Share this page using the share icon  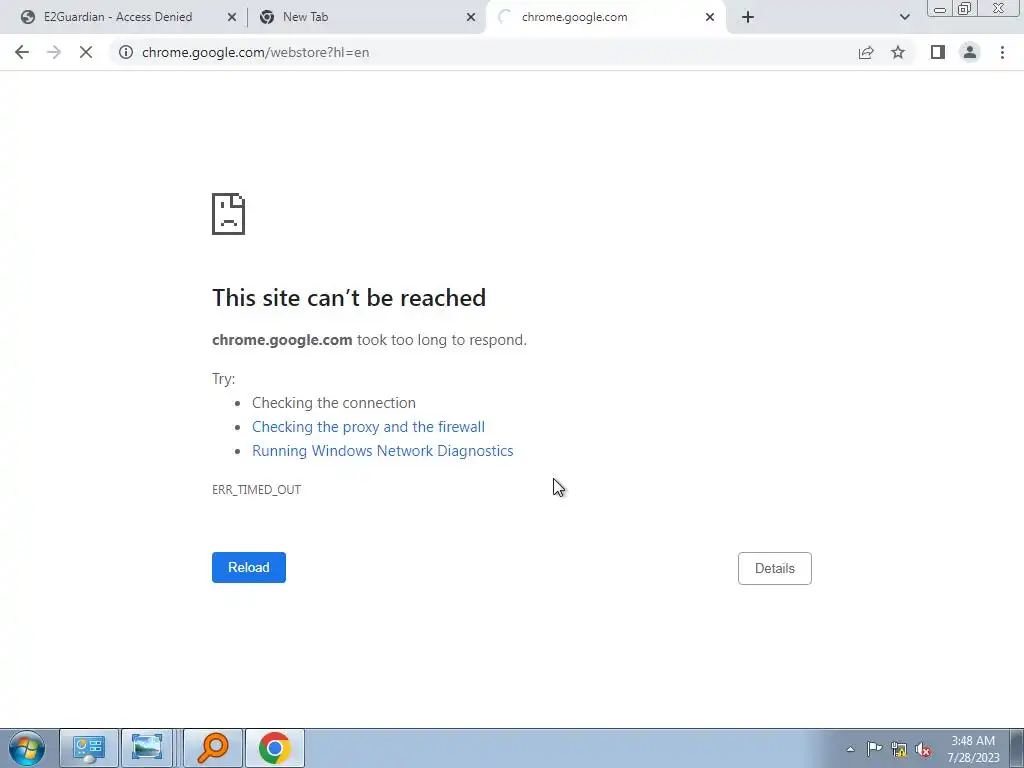click(866, 52)
